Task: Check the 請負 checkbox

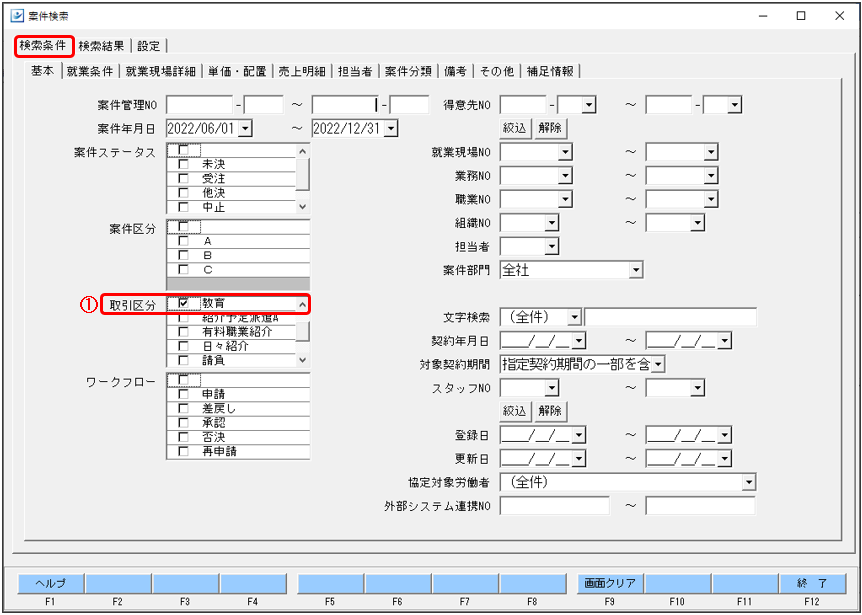Action: coord(184,361)
